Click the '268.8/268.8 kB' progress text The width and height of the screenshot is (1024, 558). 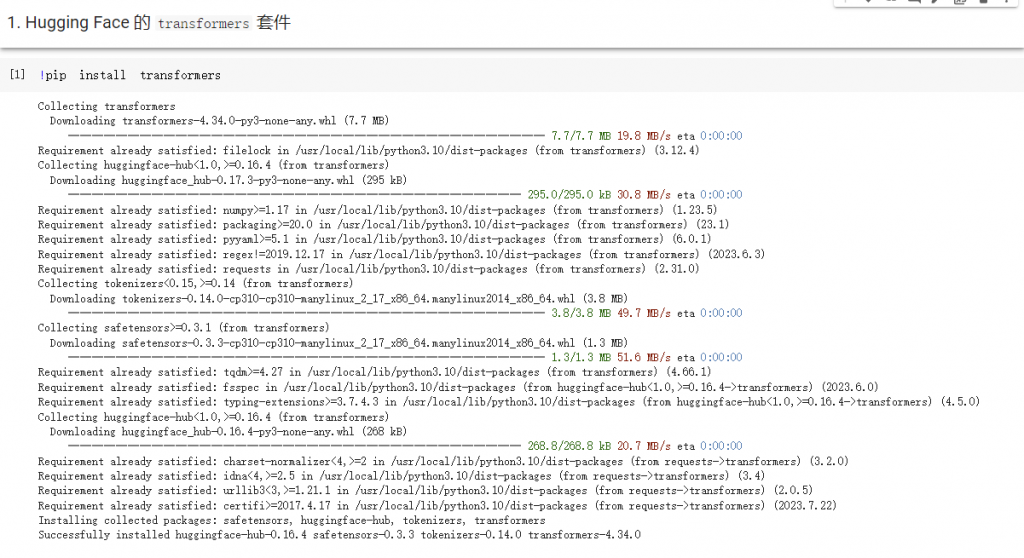tap(569, 446)
